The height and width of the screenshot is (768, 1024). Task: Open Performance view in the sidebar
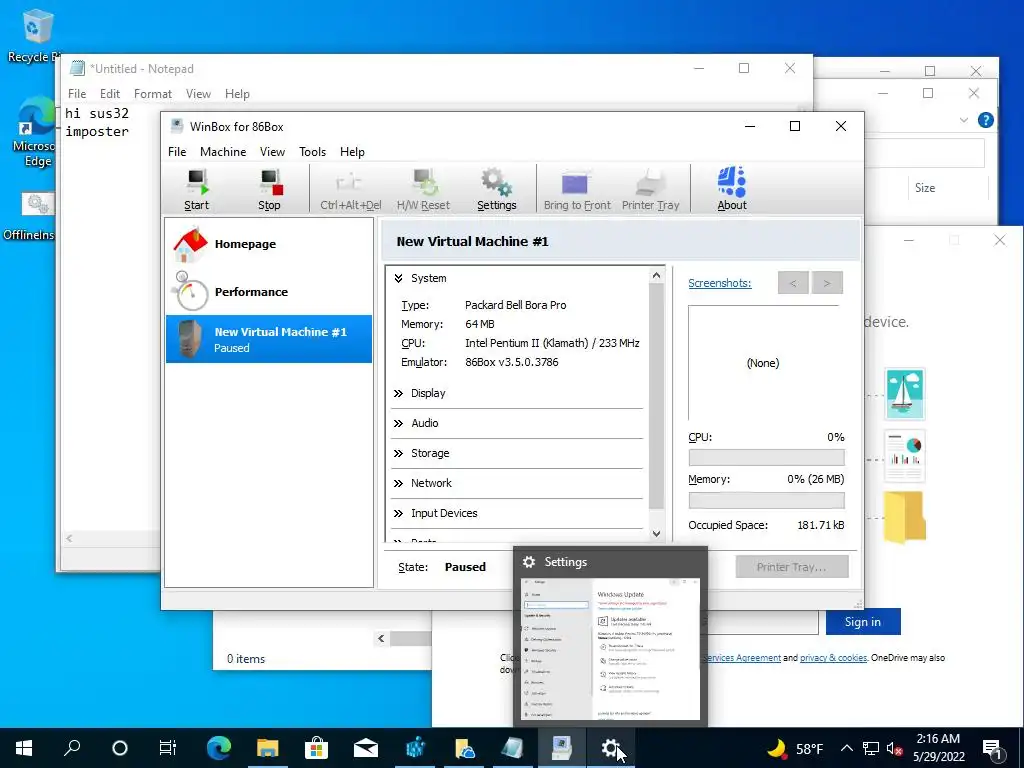268,291
